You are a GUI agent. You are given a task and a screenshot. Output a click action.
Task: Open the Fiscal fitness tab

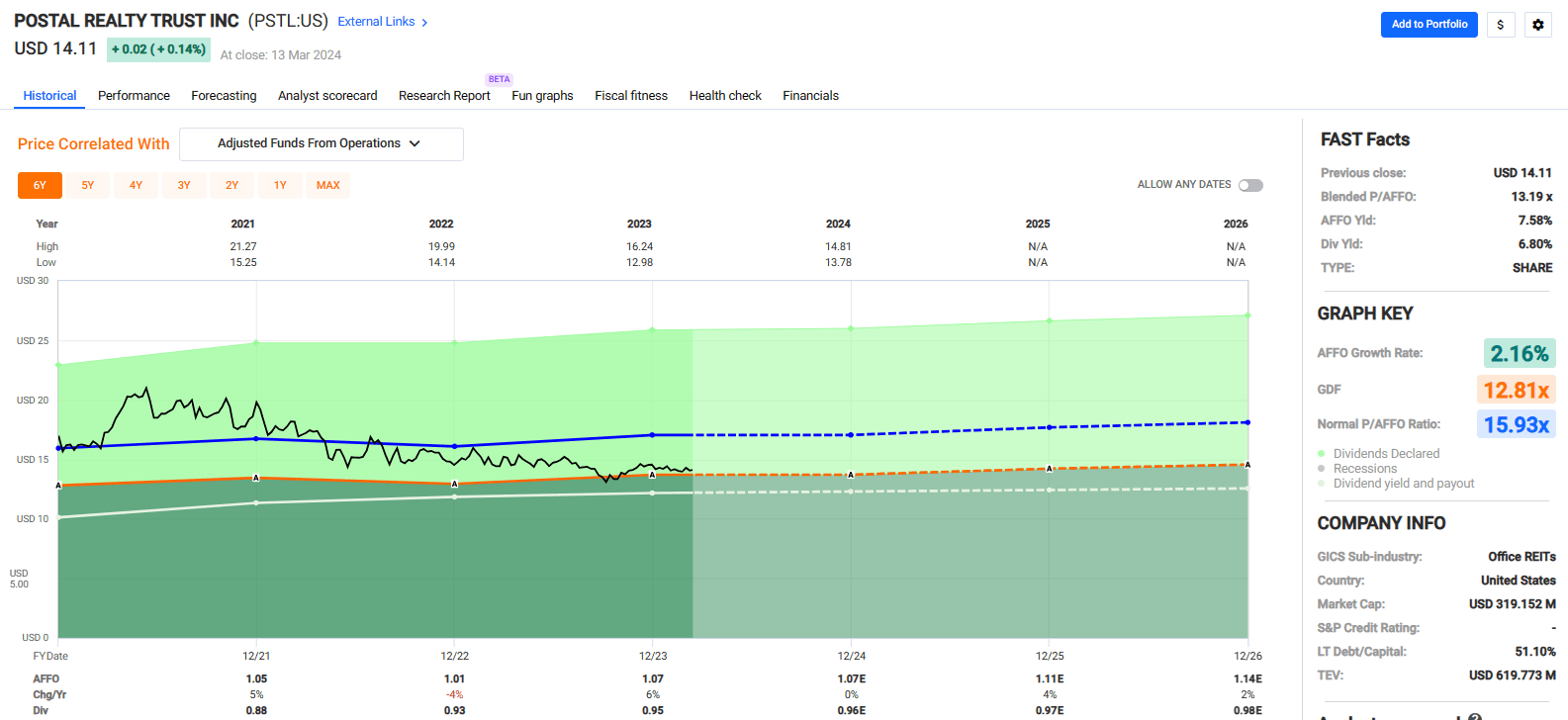(630, 96)
